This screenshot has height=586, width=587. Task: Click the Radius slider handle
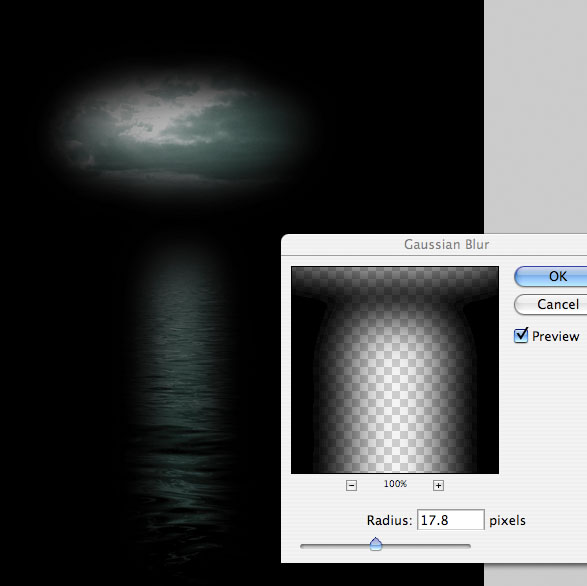click(x=375, y=544)
